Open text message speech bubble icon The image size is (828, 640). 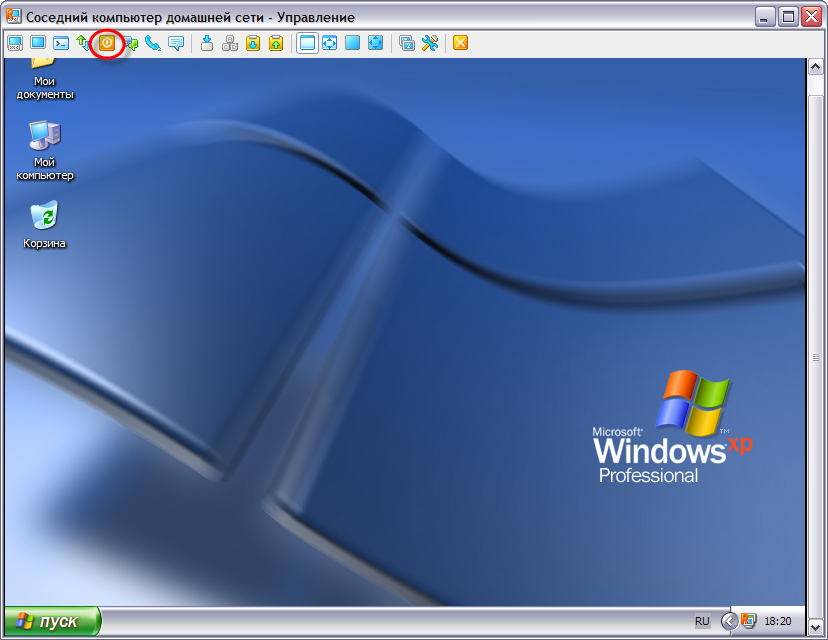pos(176,43)
